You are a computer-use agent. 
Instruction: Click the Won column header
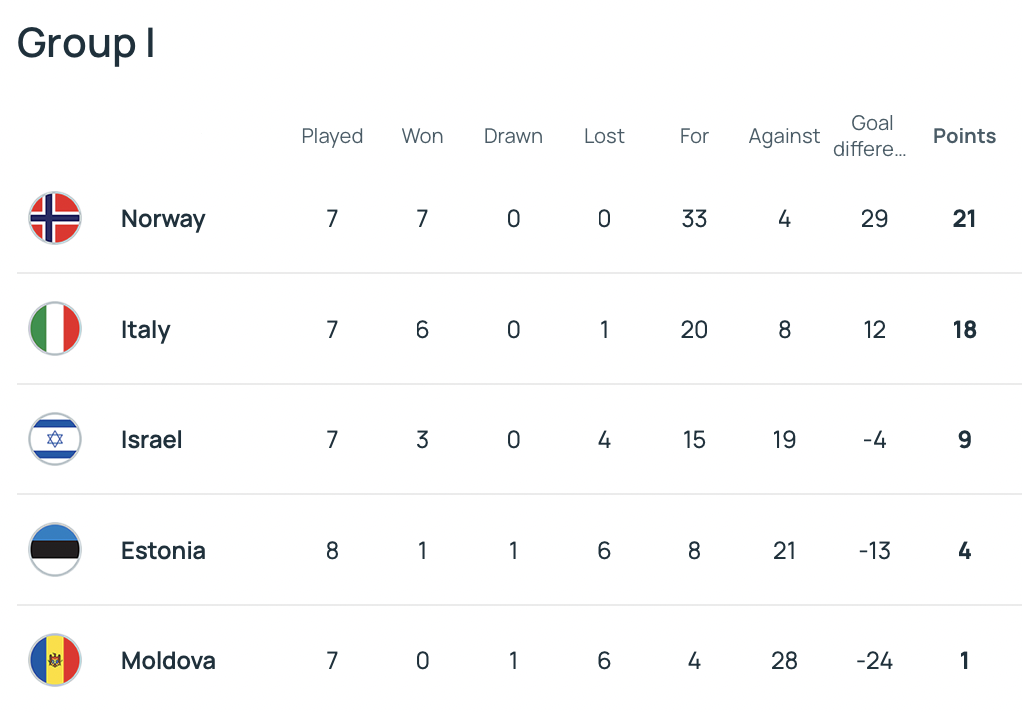[x=422, y=136]
